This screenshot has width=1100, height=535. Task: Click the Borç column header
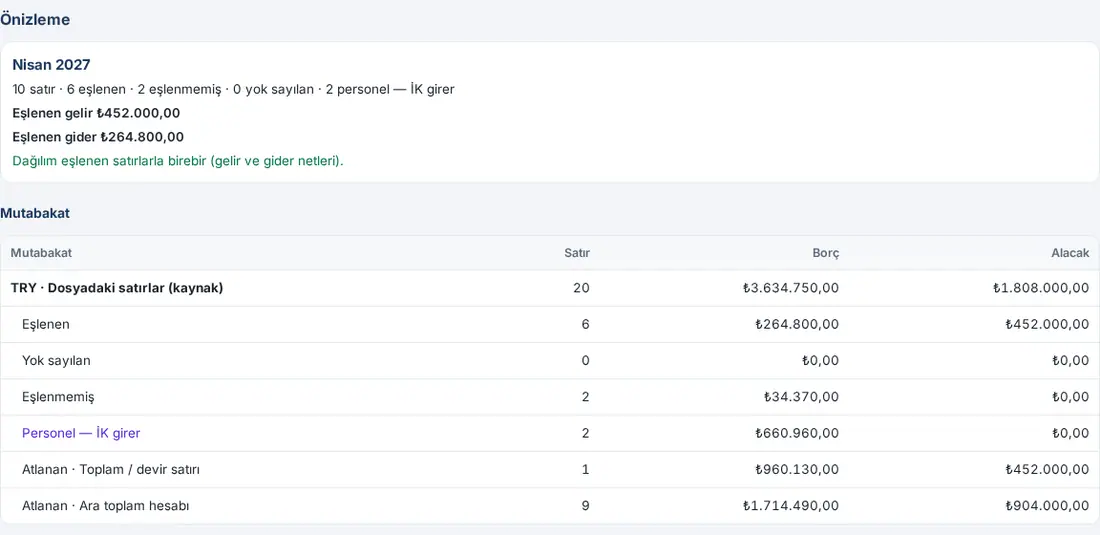point(826,253)
